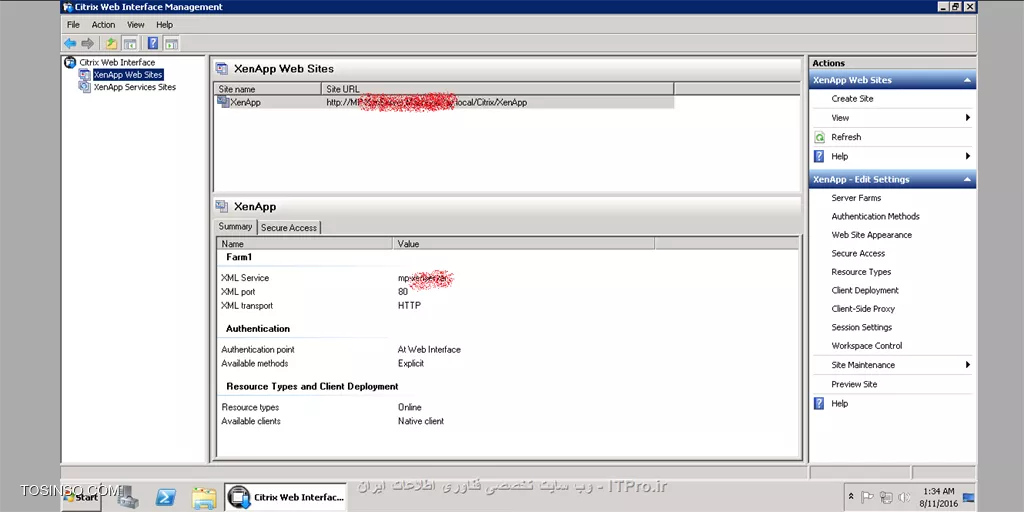Image resolution: width=1024 pixels, height=512 pixels.
Task: Select the 'Explicit' available methods value
Action: coord(411,364)
